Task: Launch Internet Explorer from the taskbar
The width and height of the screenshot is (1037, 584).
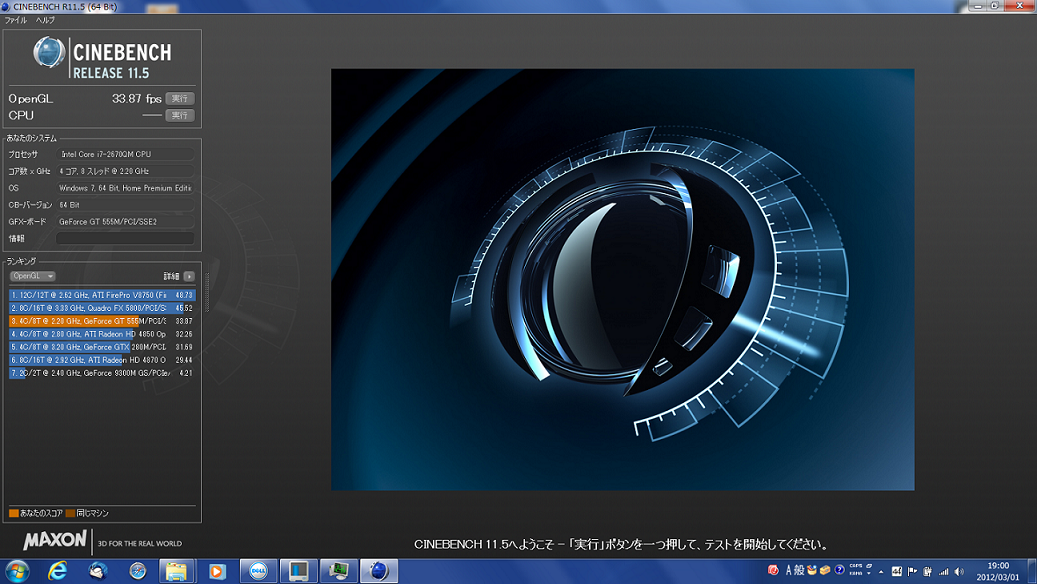Action: (58, 571)
